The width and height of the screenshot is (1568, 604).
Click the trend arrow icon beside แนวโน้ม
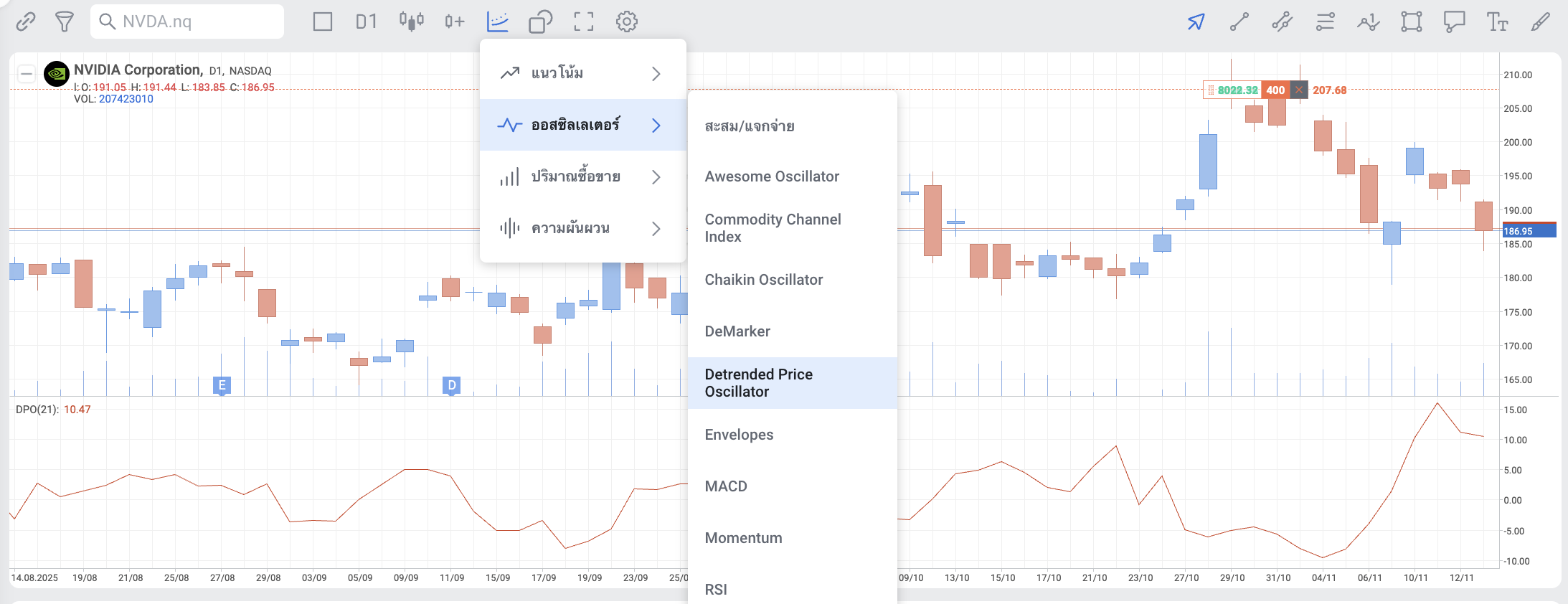coord(510,73)
